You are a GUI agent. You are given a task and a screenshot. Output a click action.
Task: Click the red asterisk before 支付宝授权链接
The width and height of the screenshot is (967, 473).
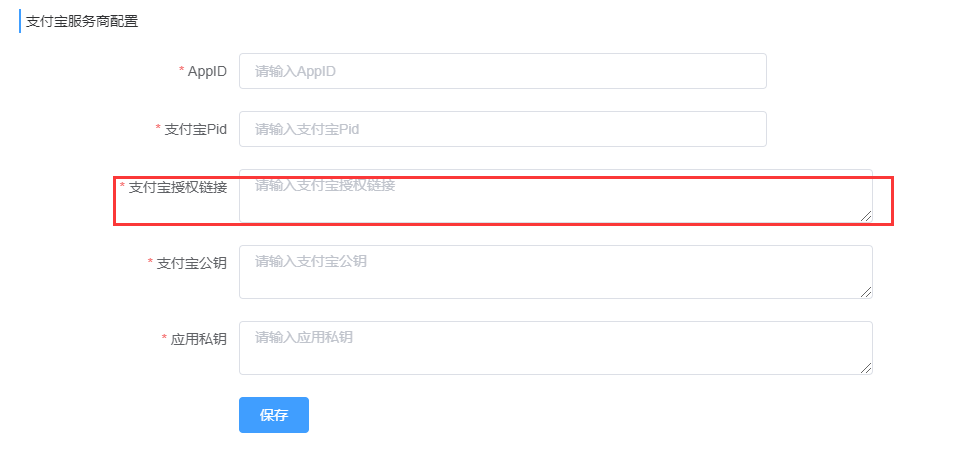(123, 187)
